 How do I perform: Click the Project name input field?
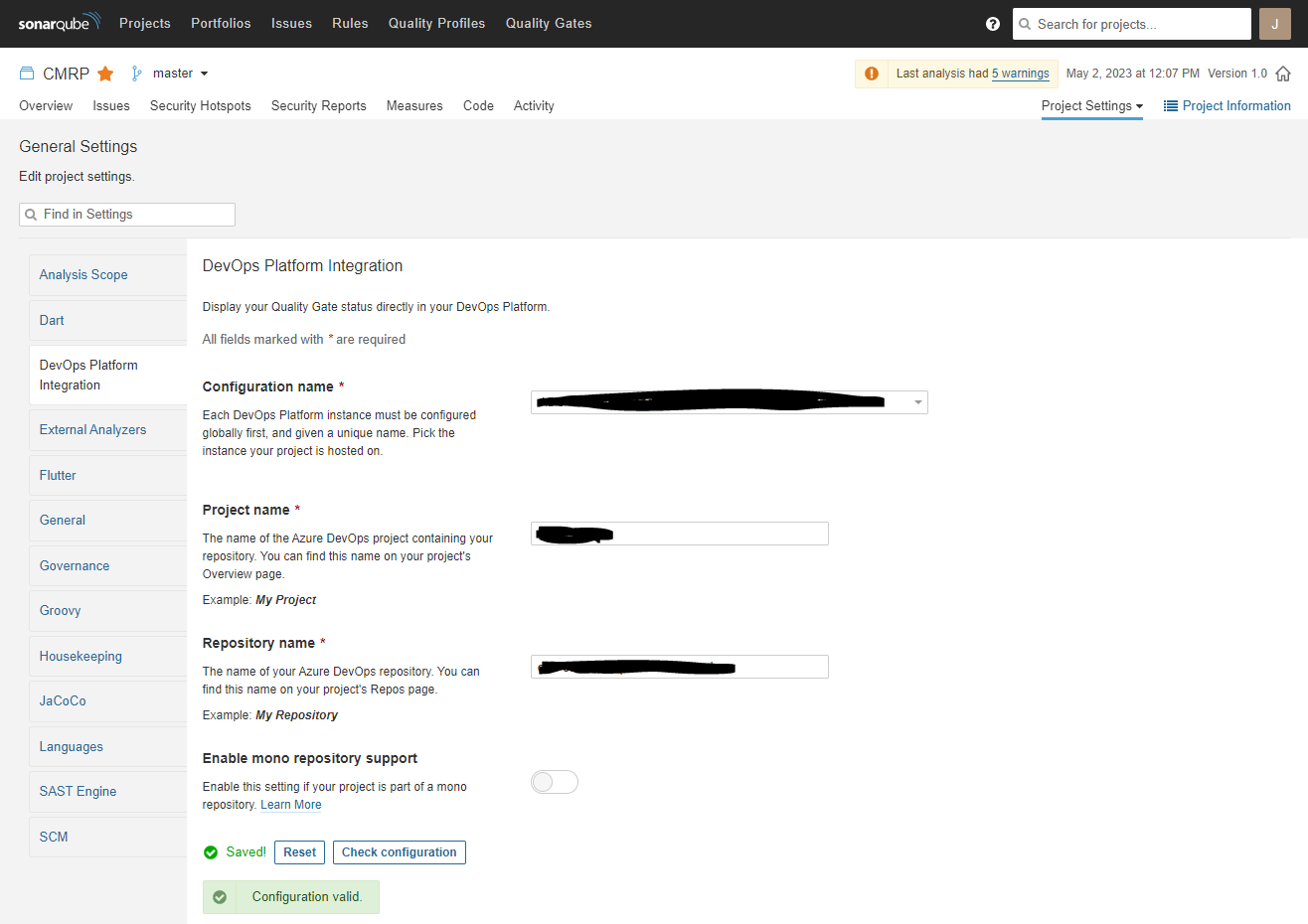pyautogui.click(x=680, y=534)
